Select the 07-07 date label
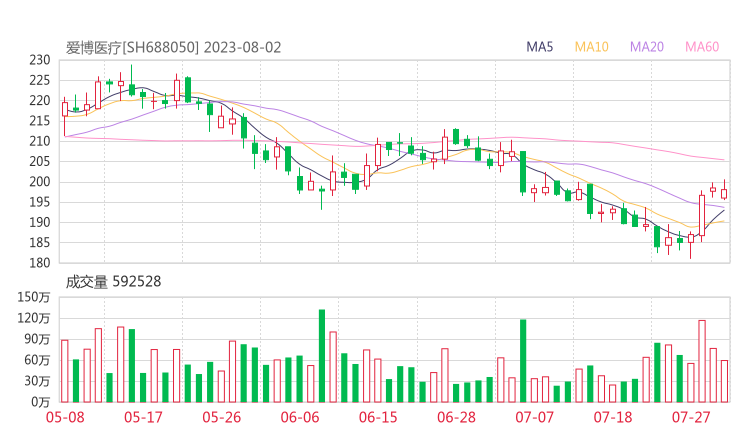740x440 pixels. (x=534, y=417)
